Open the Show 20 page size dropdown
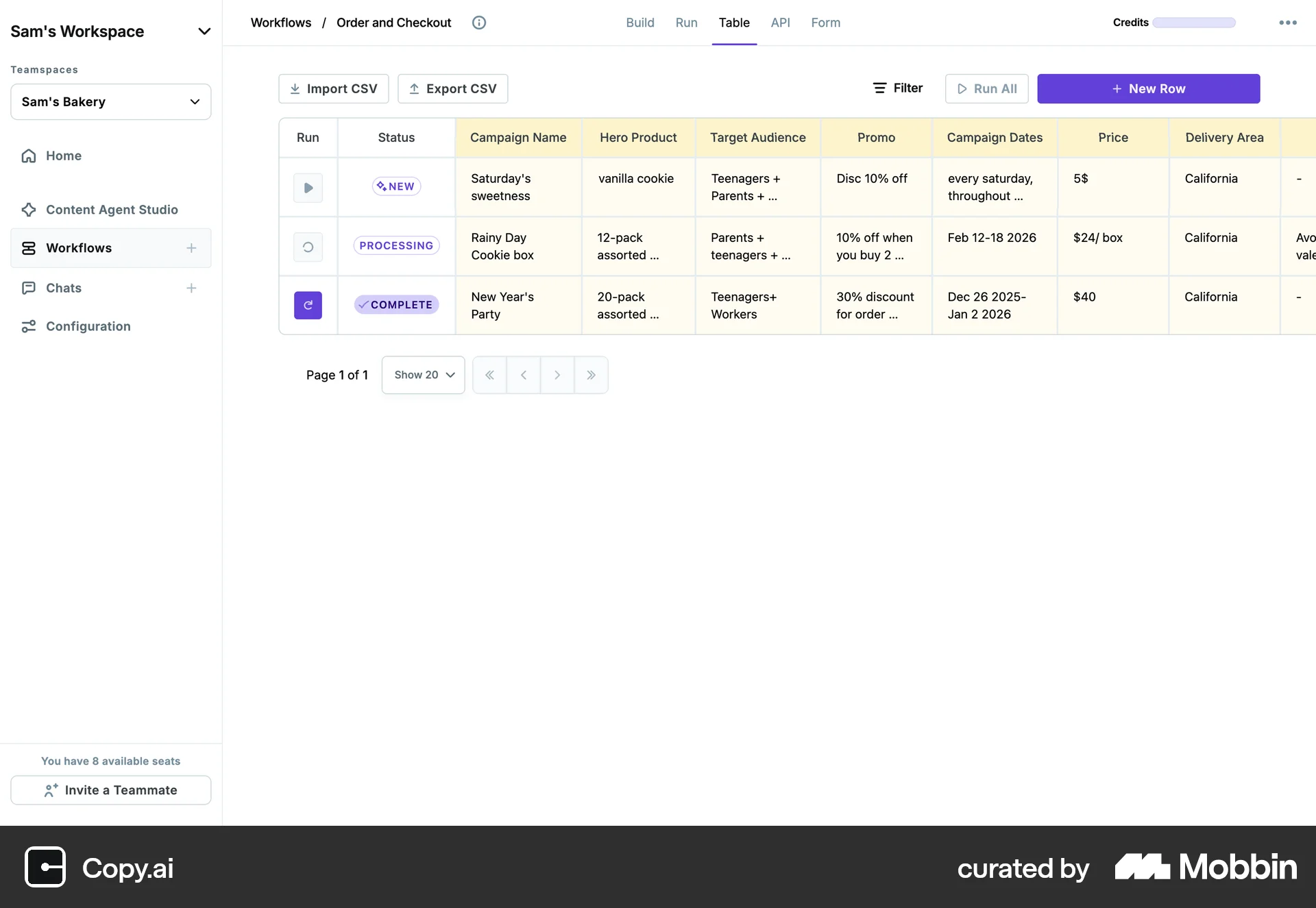Viewport: 1316px width, 908px height. pos(422,375)
